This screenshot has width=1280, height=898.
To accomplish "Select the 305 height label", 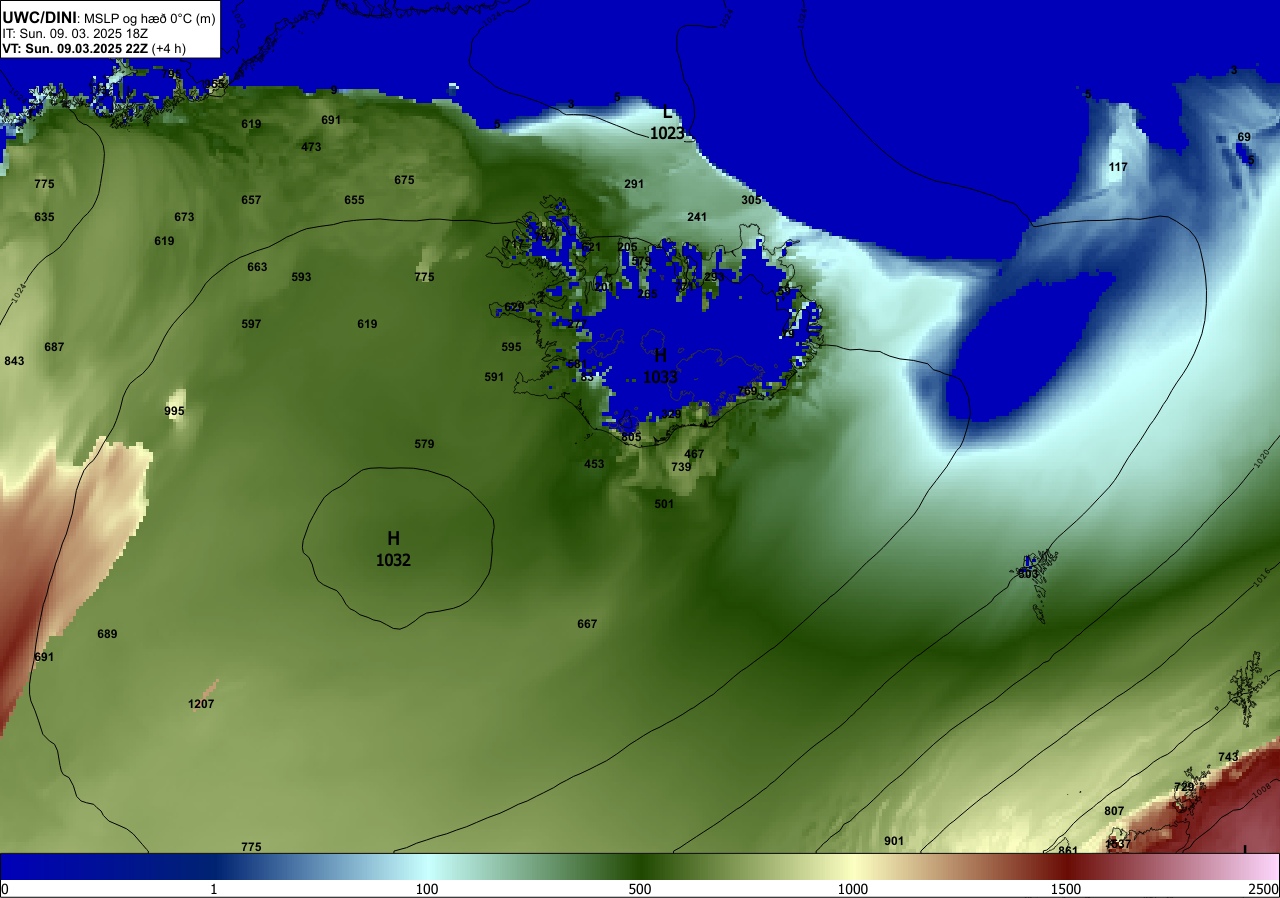I will click(751, 200).
